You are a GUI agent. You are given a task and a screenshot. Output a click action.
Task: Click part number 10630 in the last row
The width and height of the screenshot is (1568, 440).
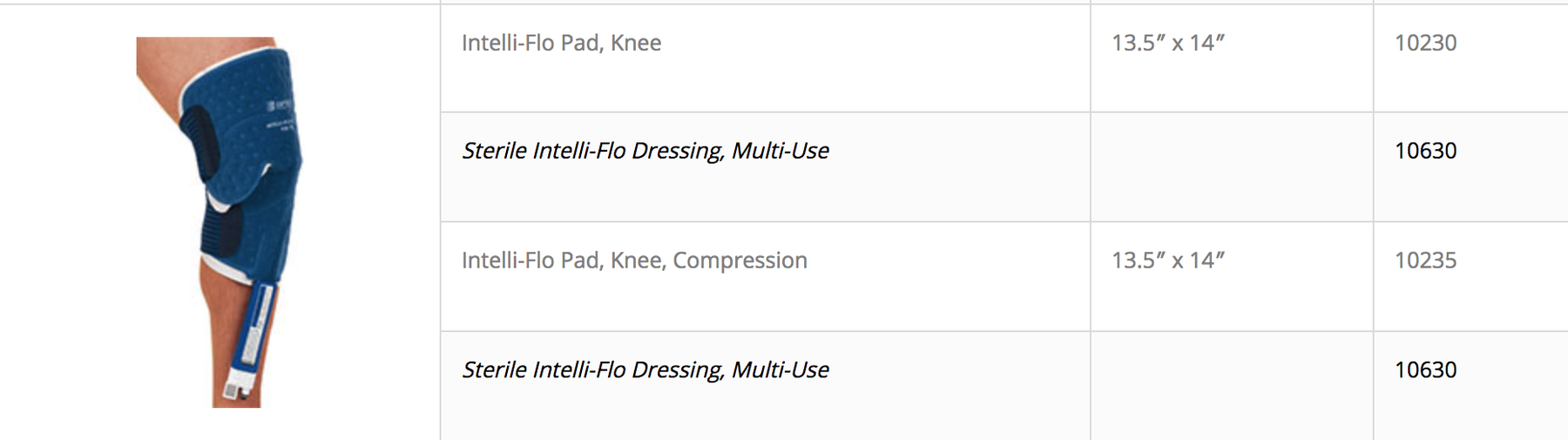pyautogui.click(x=1425, y=370)
